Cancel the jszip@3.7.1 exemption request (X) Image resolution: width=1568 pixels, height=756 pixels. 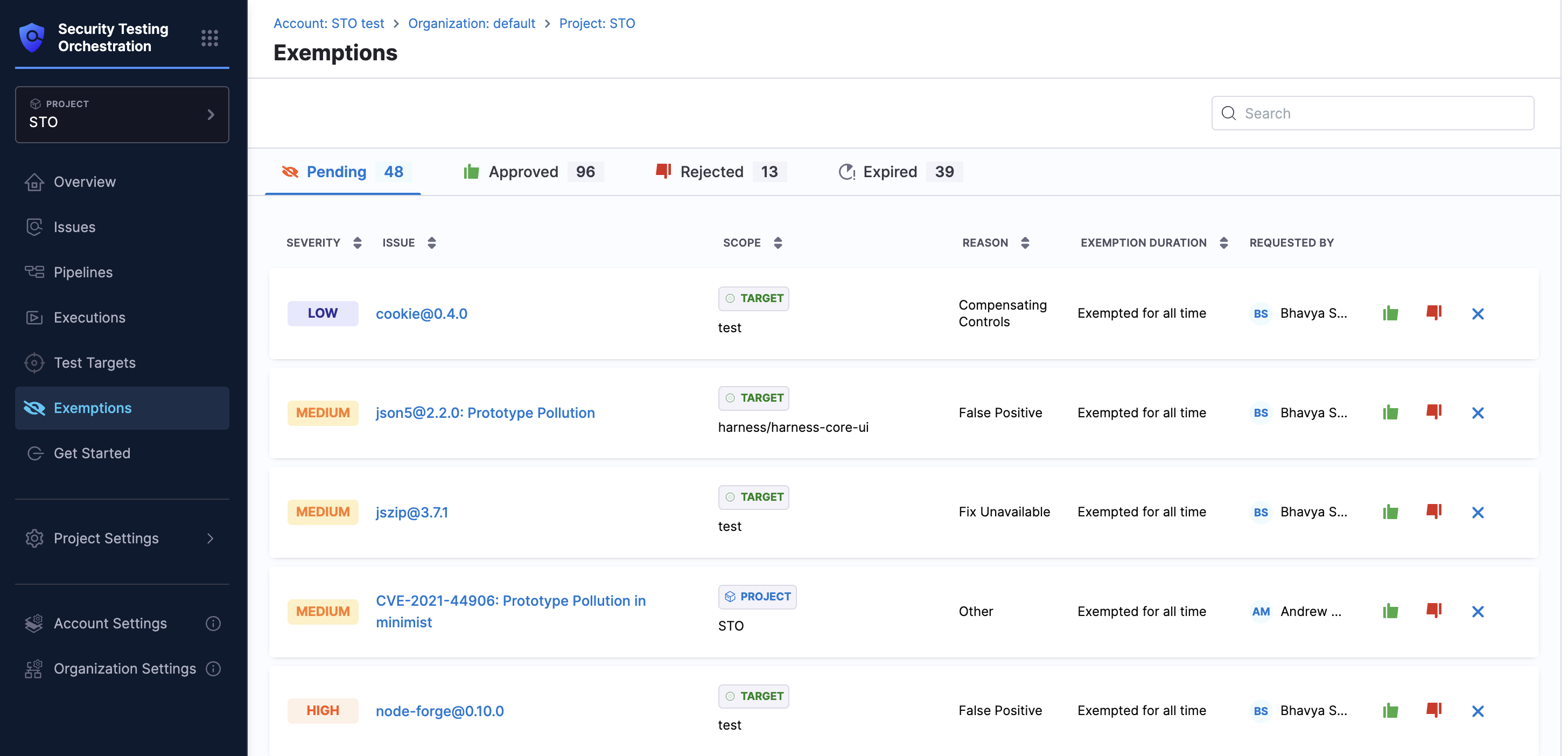pyautogui.click(x=1478, y=513)
